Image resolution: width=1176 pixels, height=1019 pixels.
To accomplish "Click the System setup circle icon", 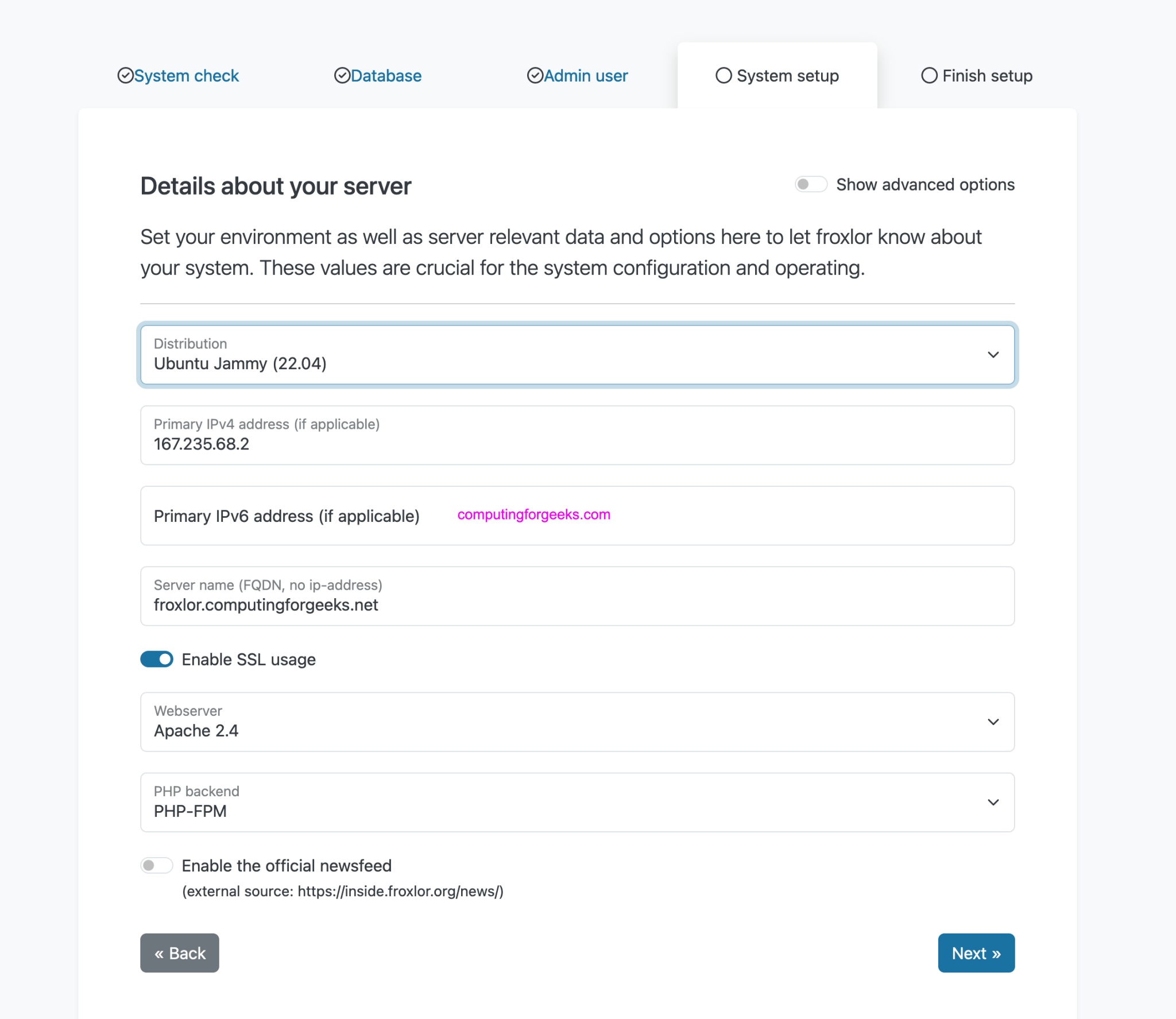I will tap(724, 75).
